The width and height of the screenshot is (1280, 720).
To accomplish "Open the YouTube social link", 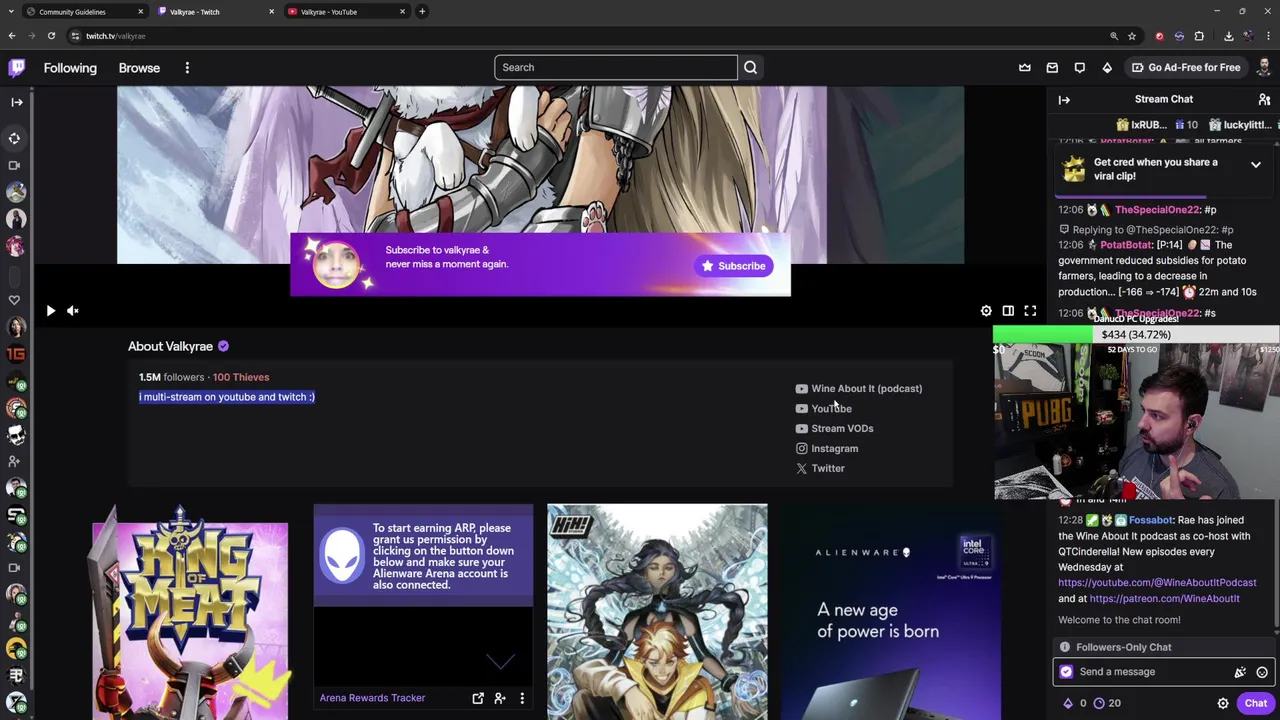I will [824, 408].
